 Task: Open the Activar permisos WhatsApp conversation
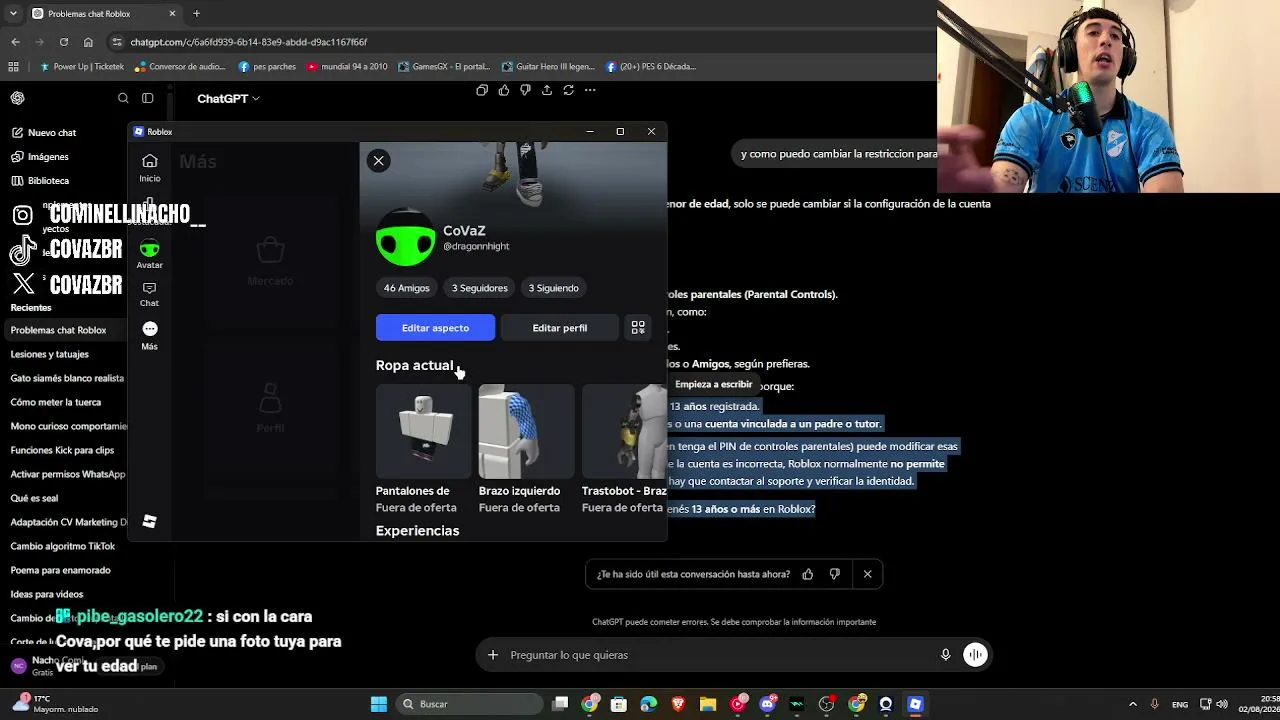66,474
